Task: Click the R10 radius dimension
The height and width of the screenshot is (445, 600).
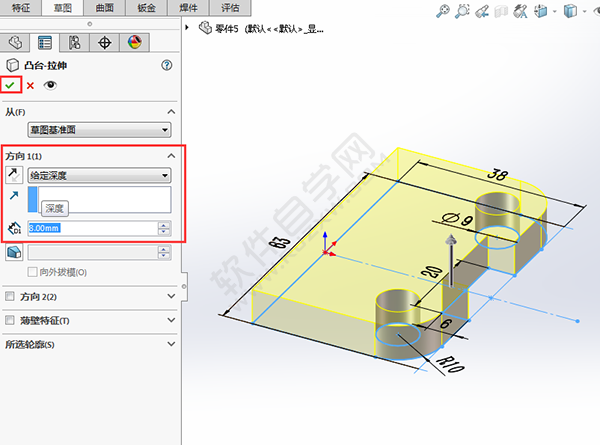Action: click(450, 364)
